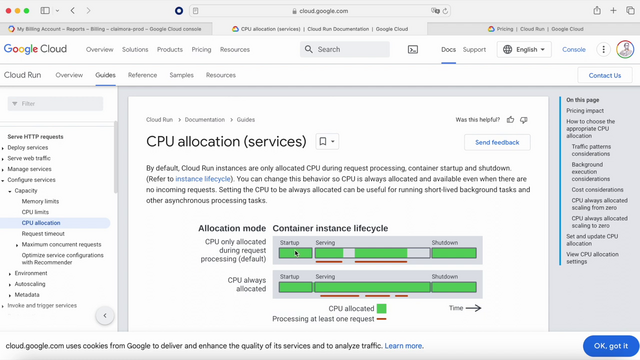Click the thumbs down not helpful icon

pos(524,120)
